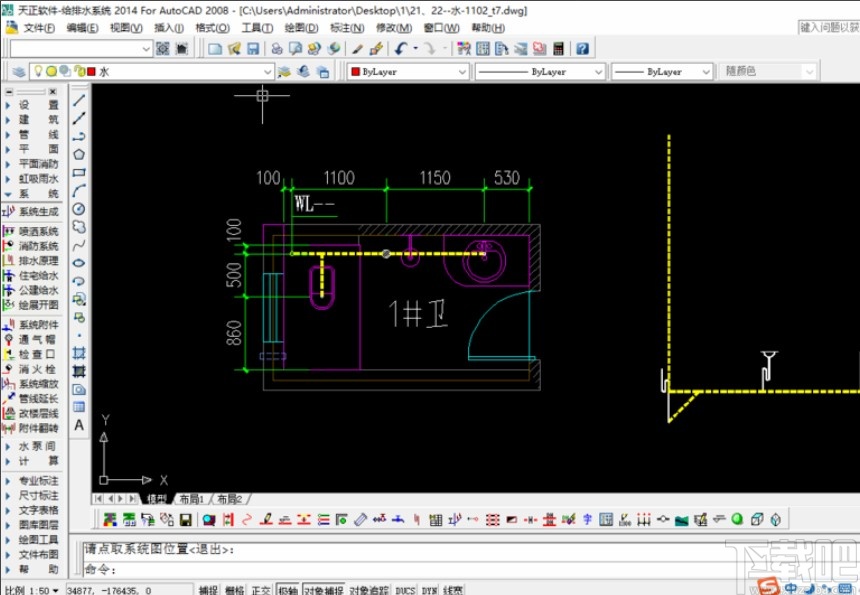860x595 pixels.
Task: Click the Polygon draw tool
Action: (x=79, y=154)
